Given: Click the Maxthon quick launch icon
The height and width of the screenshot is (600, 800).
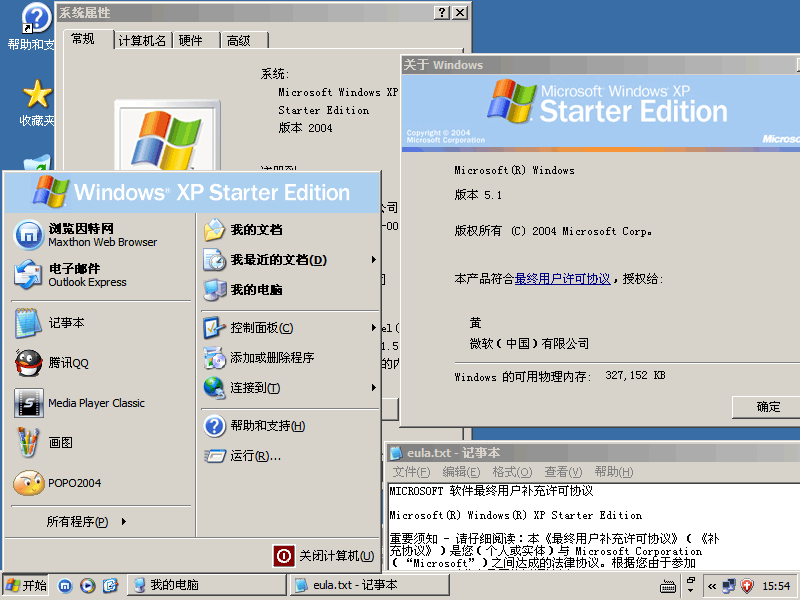Looking at the screenshot, I should pyautogui.click(x=65, y=586).
